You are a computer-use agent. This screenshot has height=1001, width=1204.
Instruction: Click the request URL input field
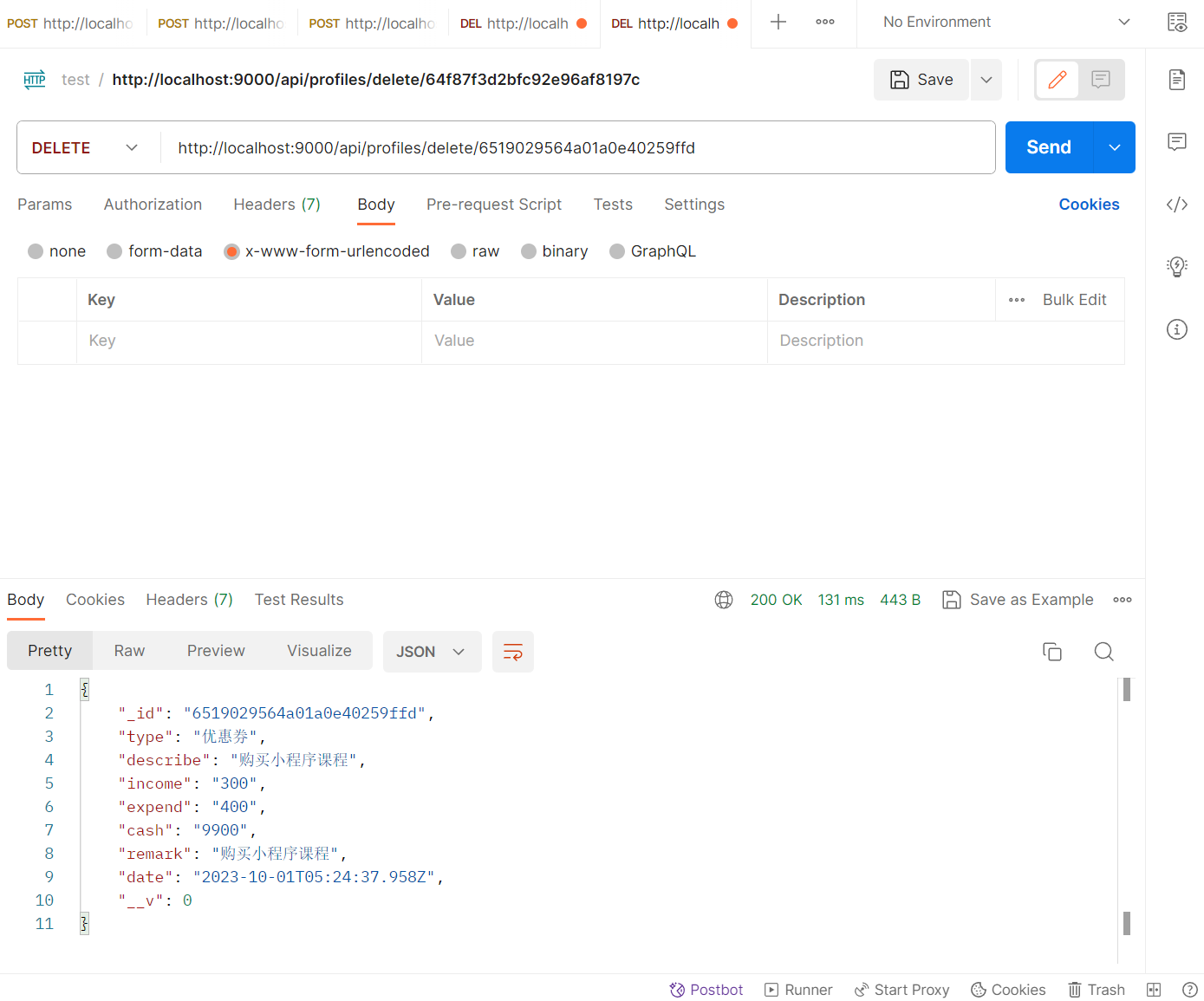click(572, 148)
